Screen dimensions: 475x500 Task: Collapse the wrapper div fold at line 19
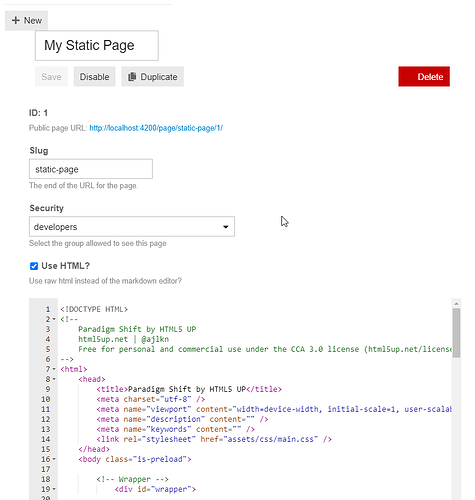pos(54,489)
